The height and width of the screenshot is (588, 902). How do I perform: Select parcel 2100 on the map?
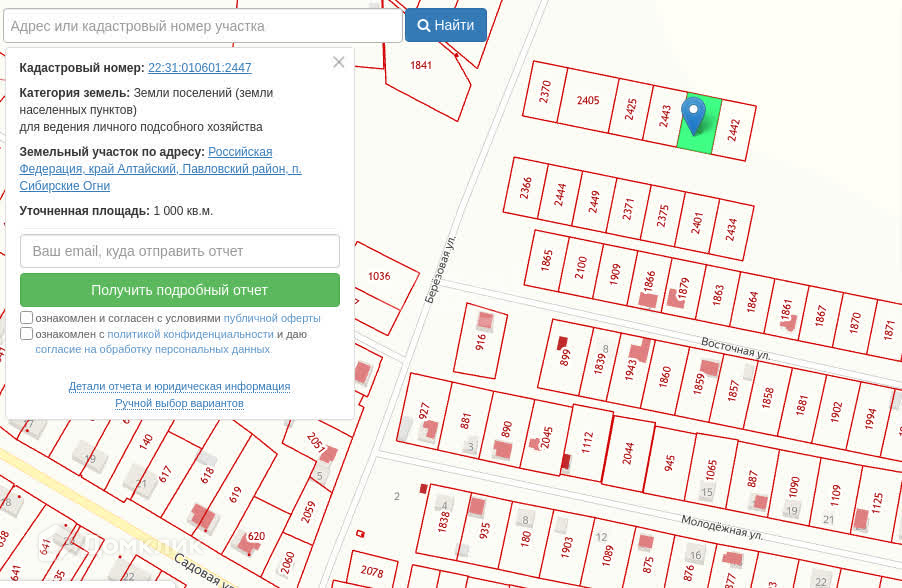pos(580,268)
